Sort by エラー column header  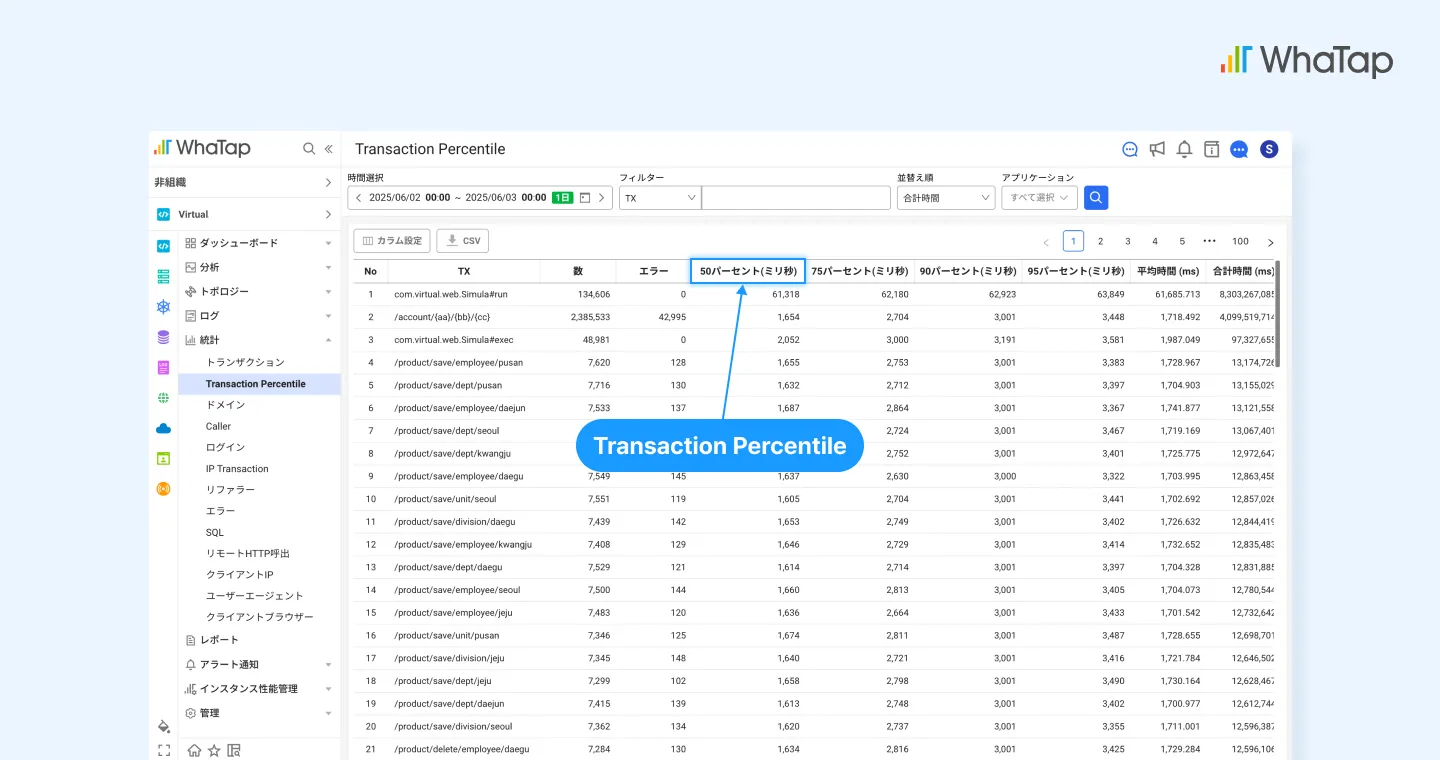pyautogui.click(x=653, y=271)
